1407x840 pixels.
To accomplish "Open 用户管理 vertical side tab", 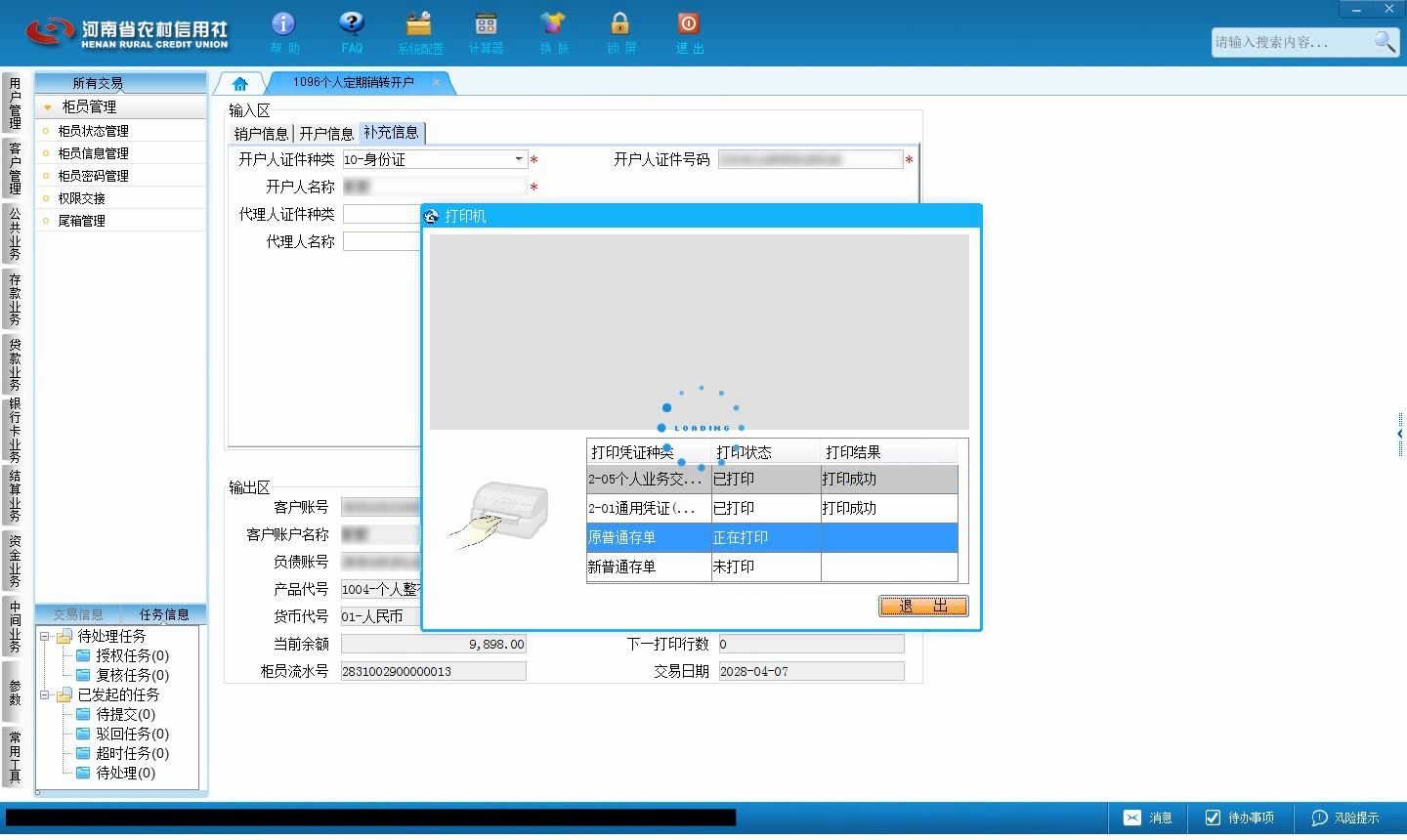I will click(x=14, y=104).
